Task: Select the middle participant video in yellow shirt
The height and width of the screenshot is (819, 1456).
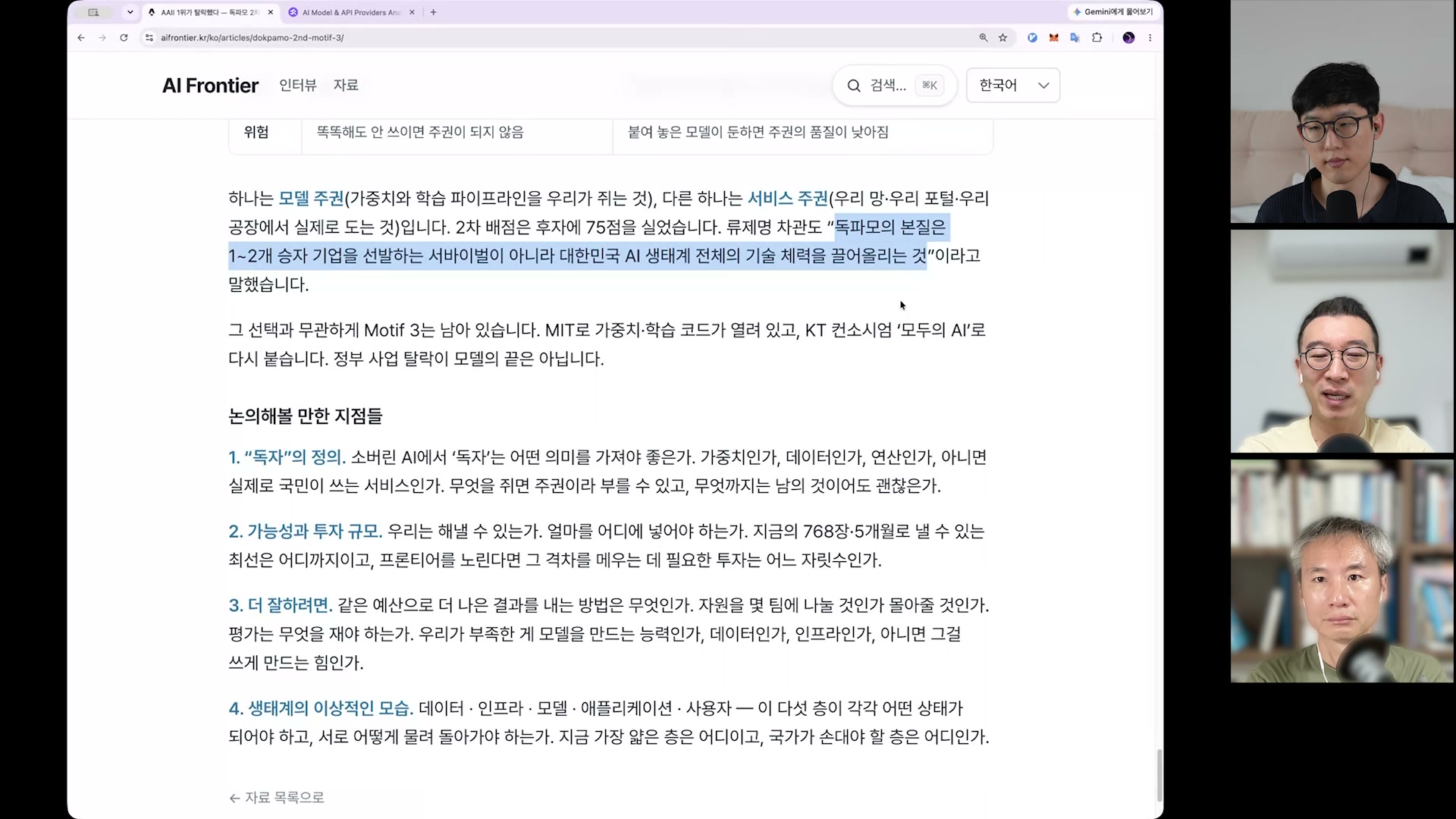Action: [x=1341, y=341]
